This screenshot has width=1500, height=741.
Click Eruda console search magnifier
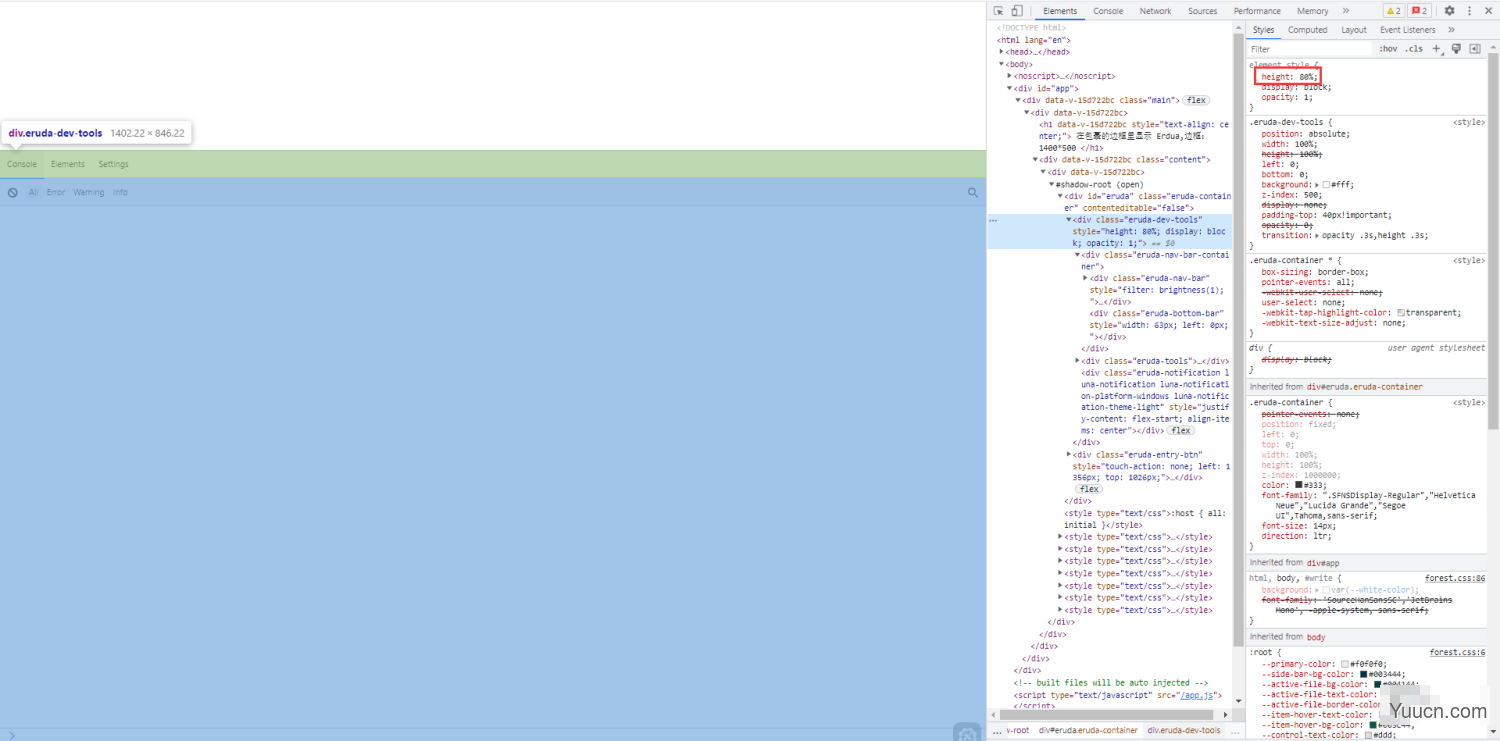pos(973,193)
